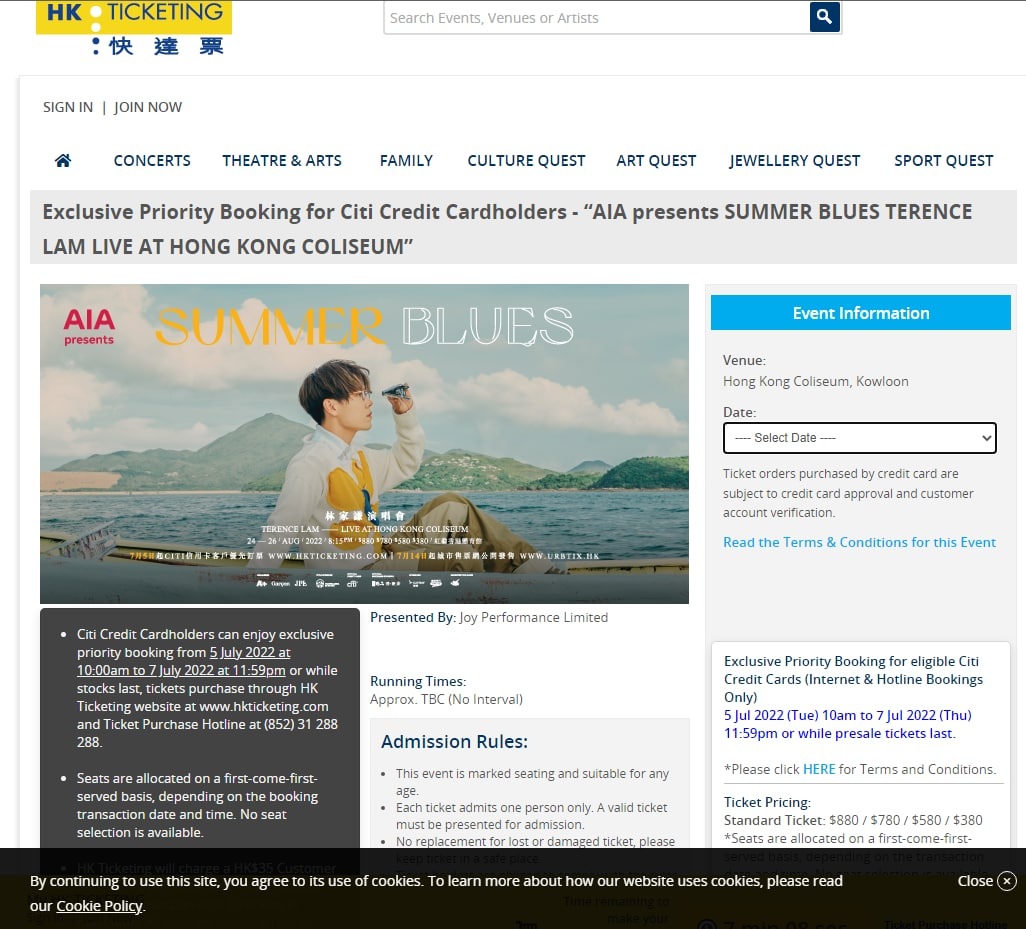This screenshot has height=929, width=1026.
Task: Open the Concerts menu
Action: 152,160
